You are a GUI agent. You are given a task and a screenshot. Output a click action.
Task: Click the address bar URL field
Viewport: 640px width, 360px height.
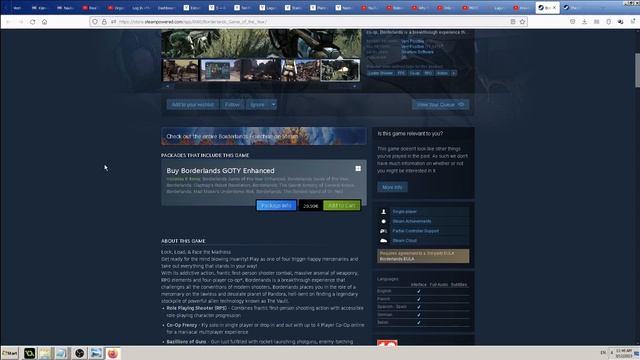308,22
